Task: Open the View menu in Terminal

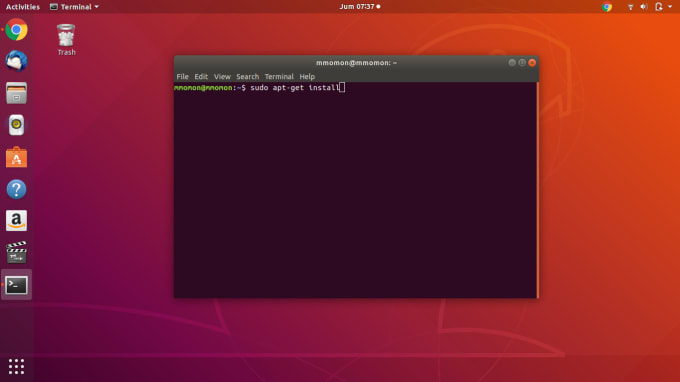Action: [222, 76]
